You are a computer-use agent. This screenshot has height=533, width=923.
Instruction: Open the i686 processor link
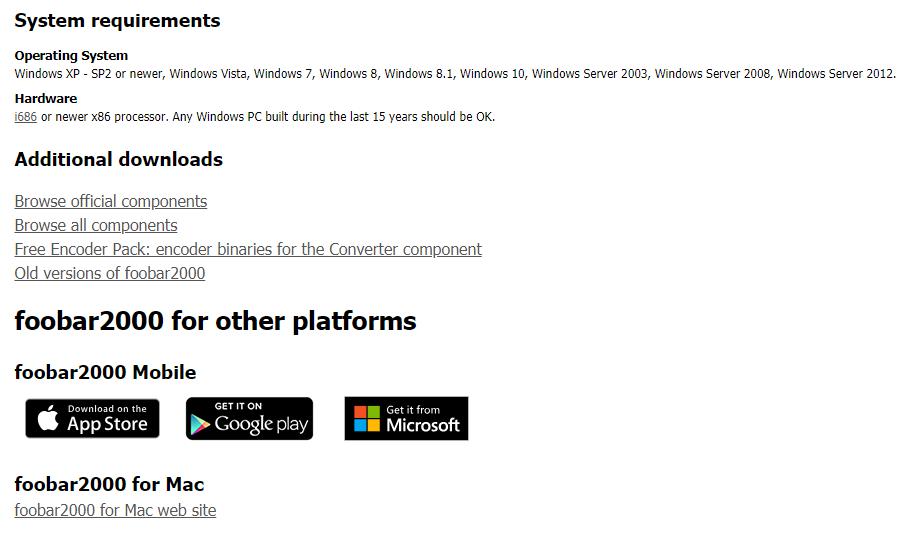click(x=25, y=117)
